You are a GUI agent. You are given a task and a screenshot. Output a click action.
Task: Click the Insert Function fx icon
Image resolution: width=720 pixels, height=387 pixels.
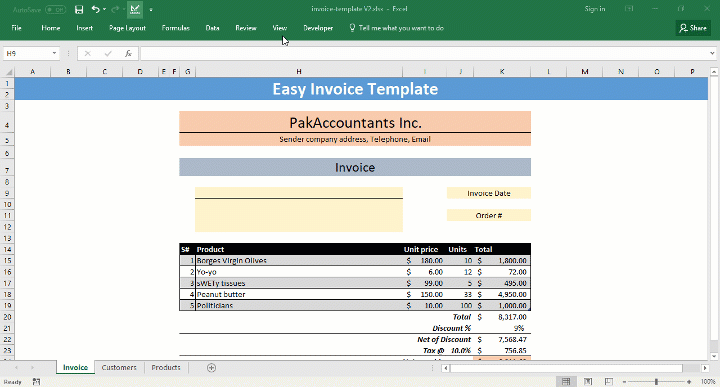pos(128,54)
